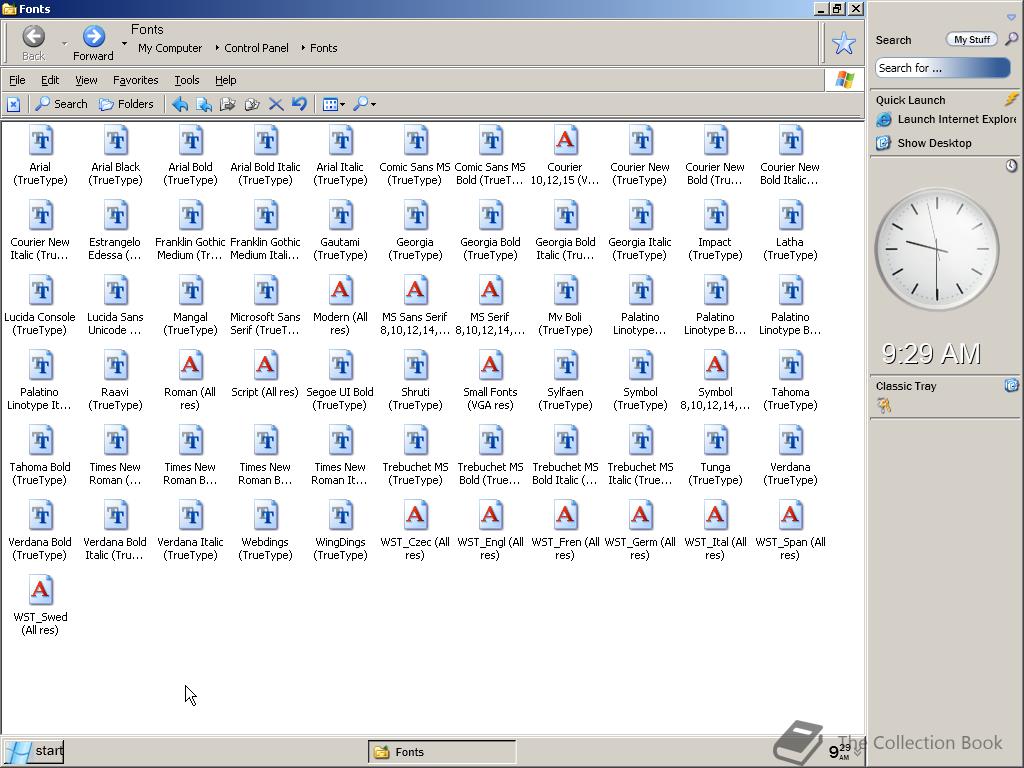Open the Help menu

coord(225,80)
